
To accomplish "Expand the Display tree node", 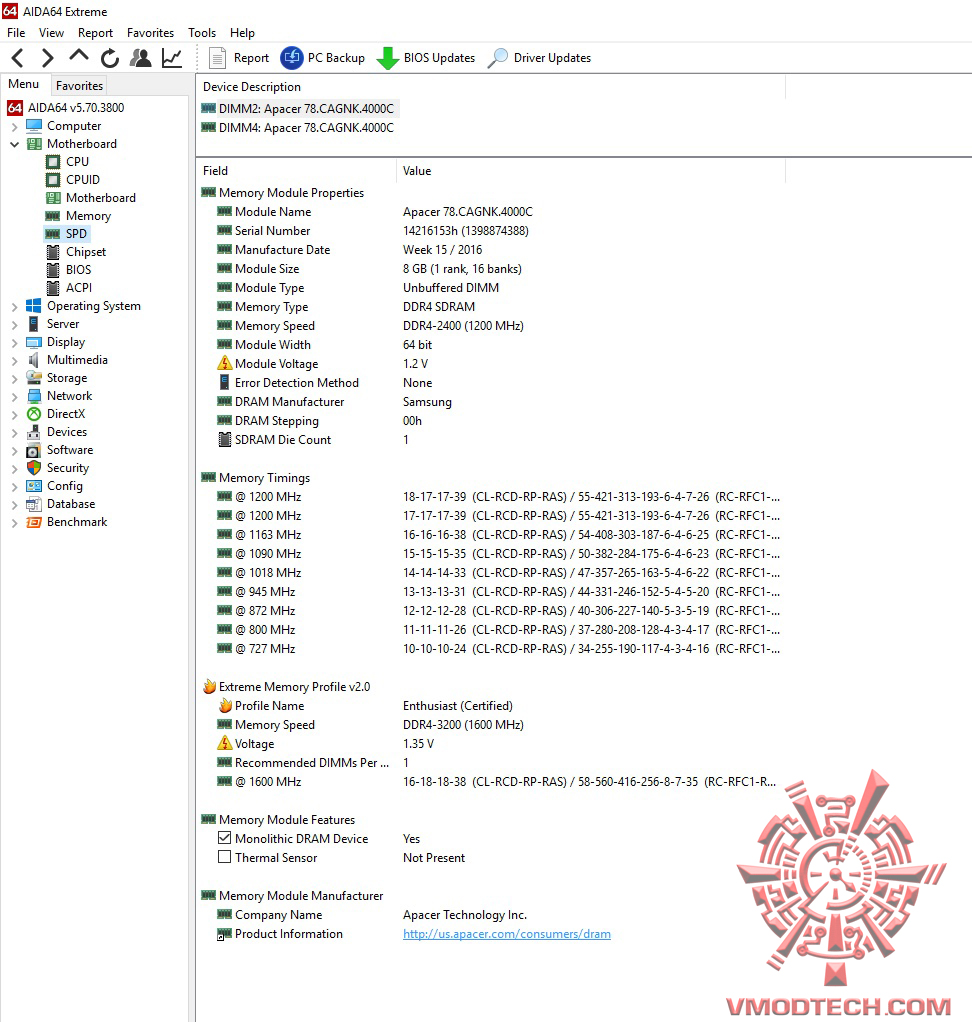I will click(14, 342).
